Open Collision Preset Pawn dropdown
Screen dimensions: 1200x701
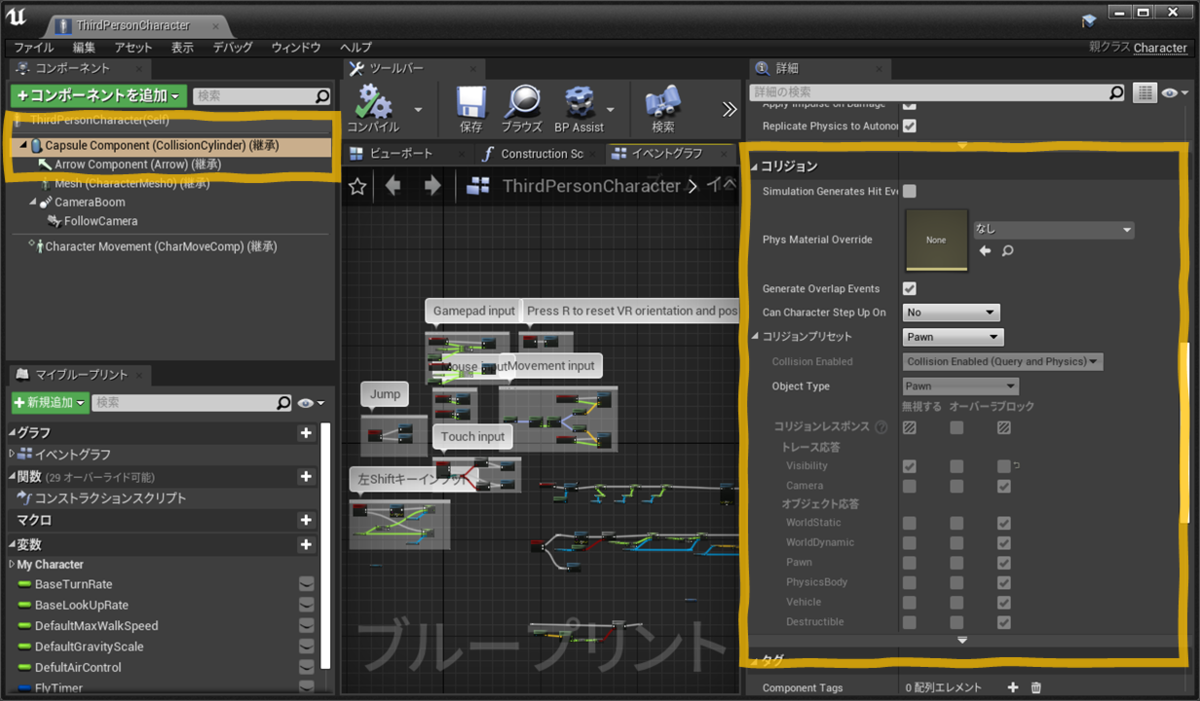tap(952, 337)
